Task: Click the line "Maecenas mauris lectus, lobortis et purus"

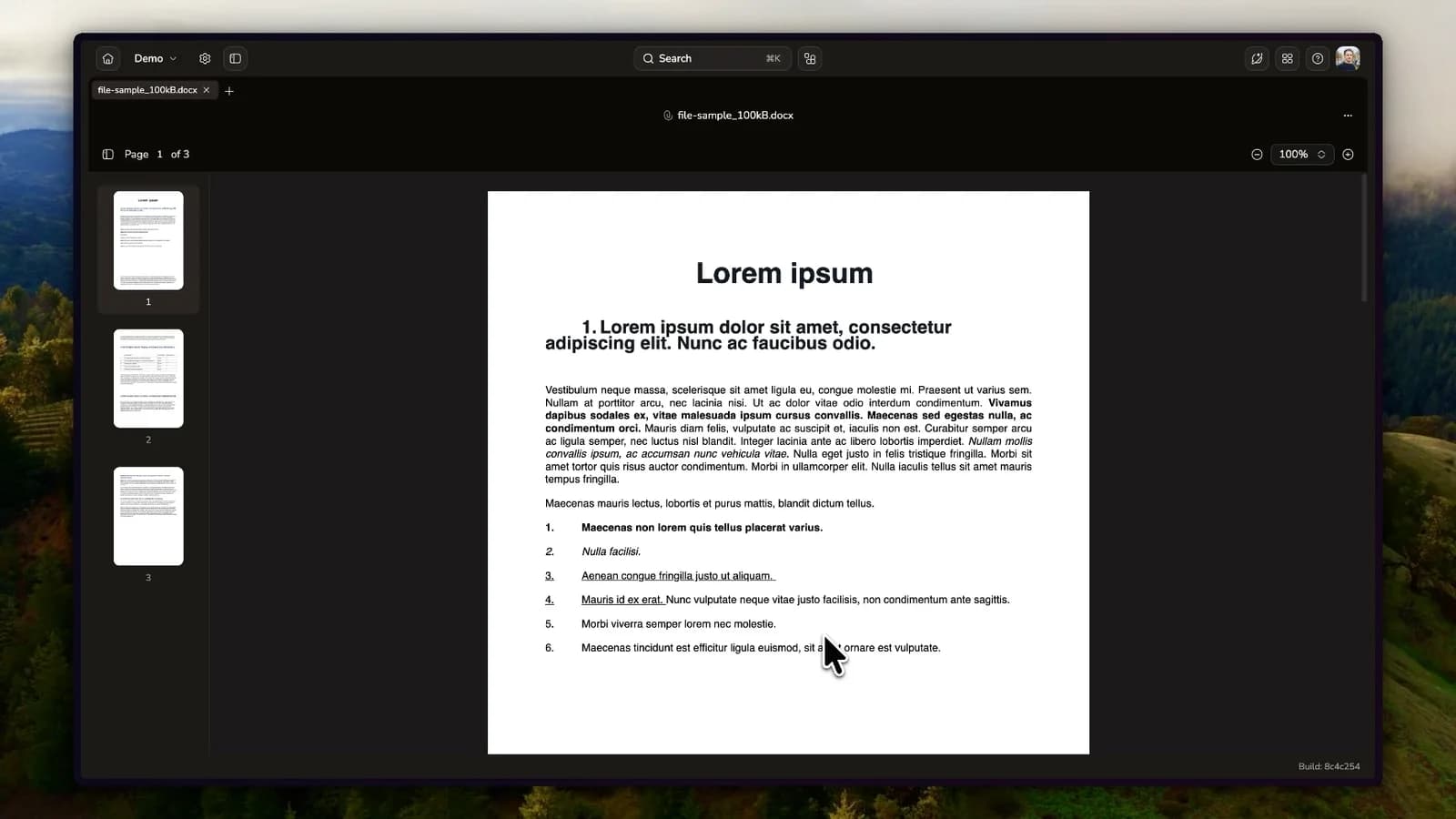Action: click(710, 503)
